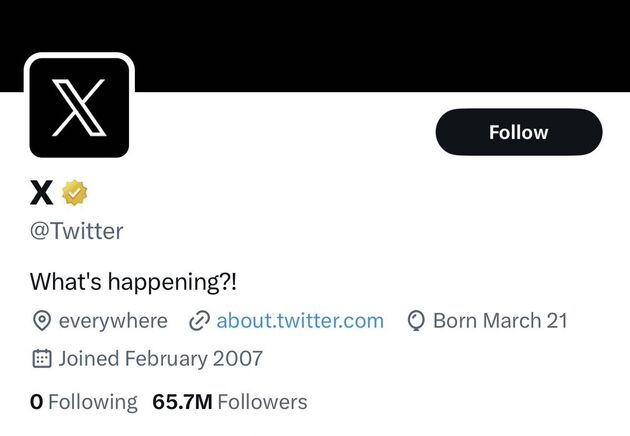
Task: Click the gold verified checkmark badge
Action: click(74, 192)
